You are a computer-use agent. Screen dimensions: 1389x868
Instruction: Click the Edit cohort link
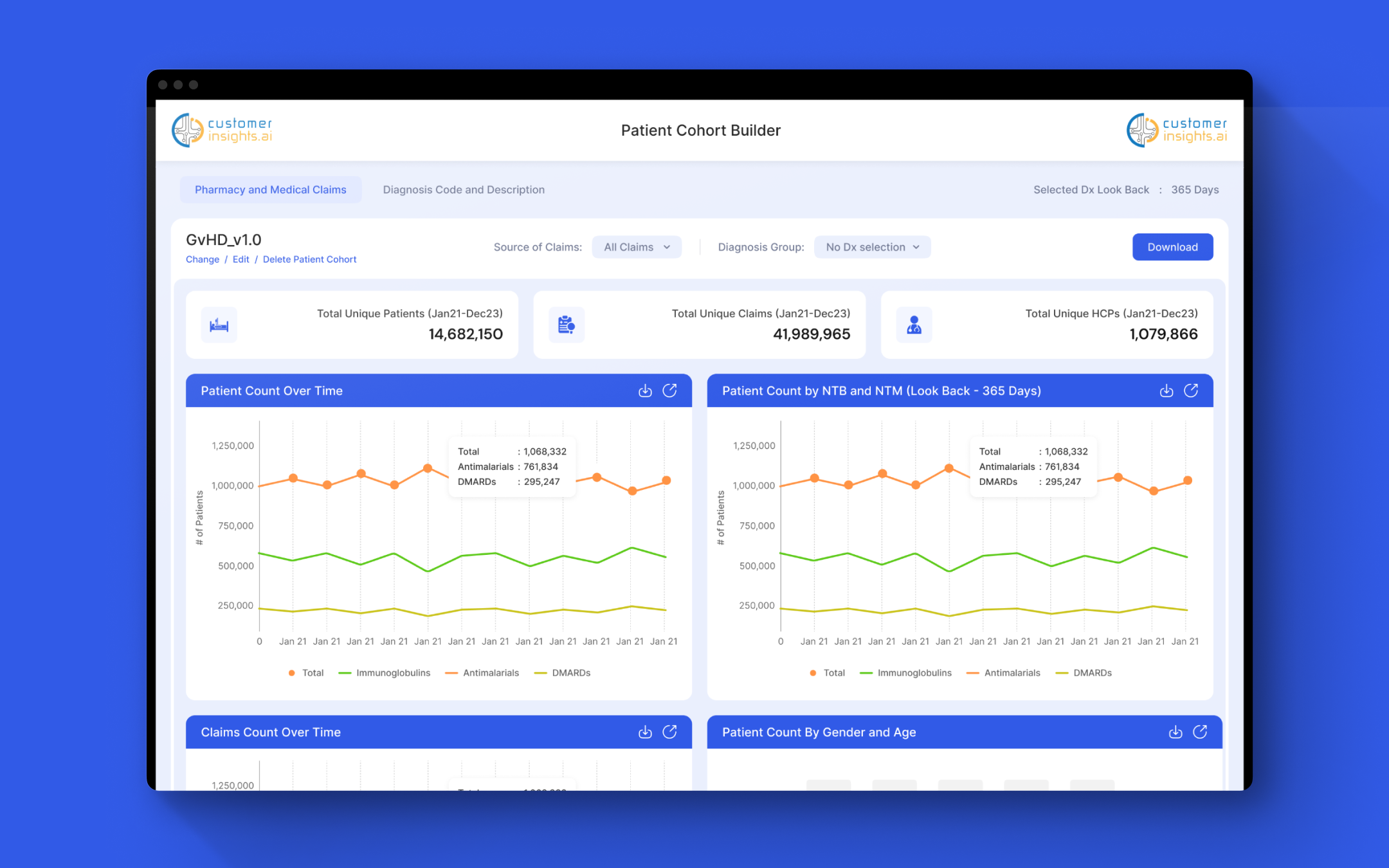pyautogui.click(x=241, y=260)
